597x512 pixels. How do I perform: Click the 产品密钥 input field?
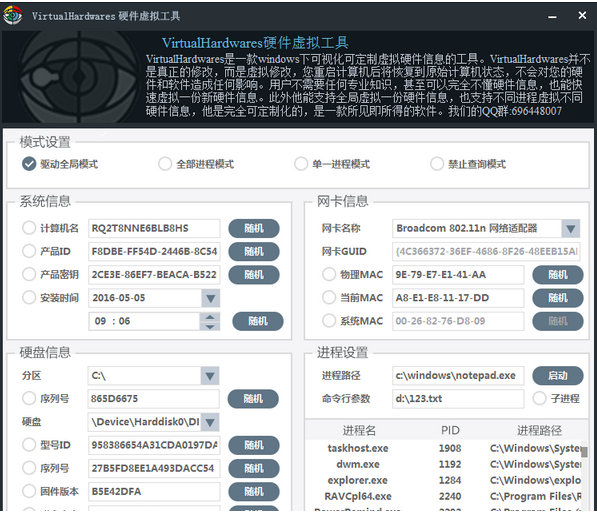(x=154, y=274)
